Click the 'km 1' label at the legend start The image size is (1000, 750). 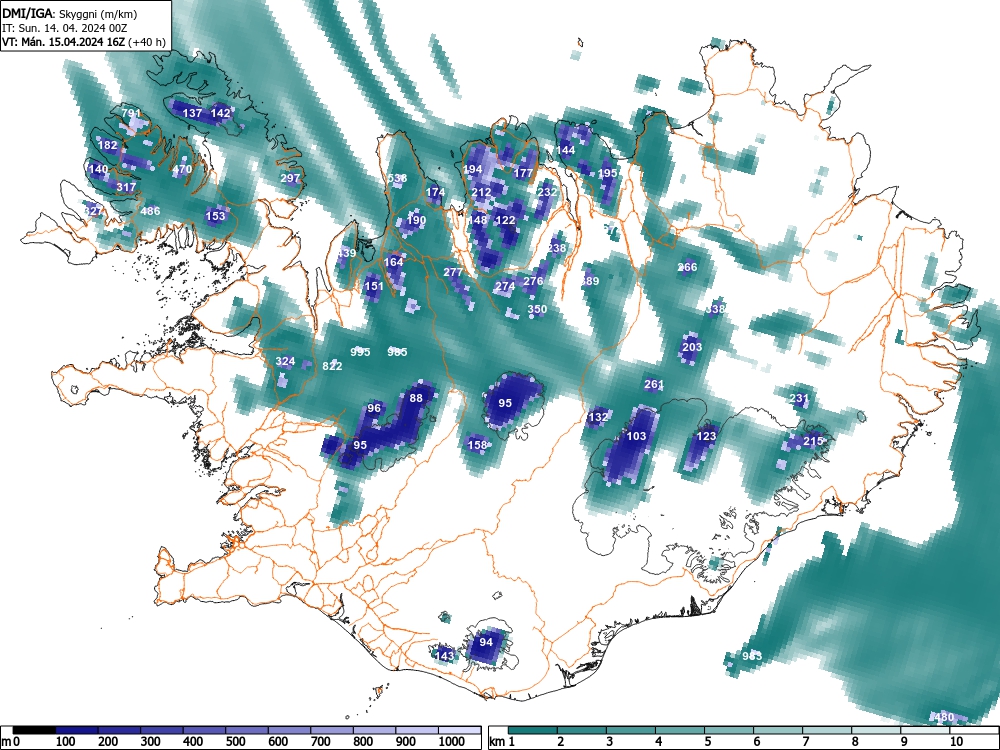click(502, 742)
